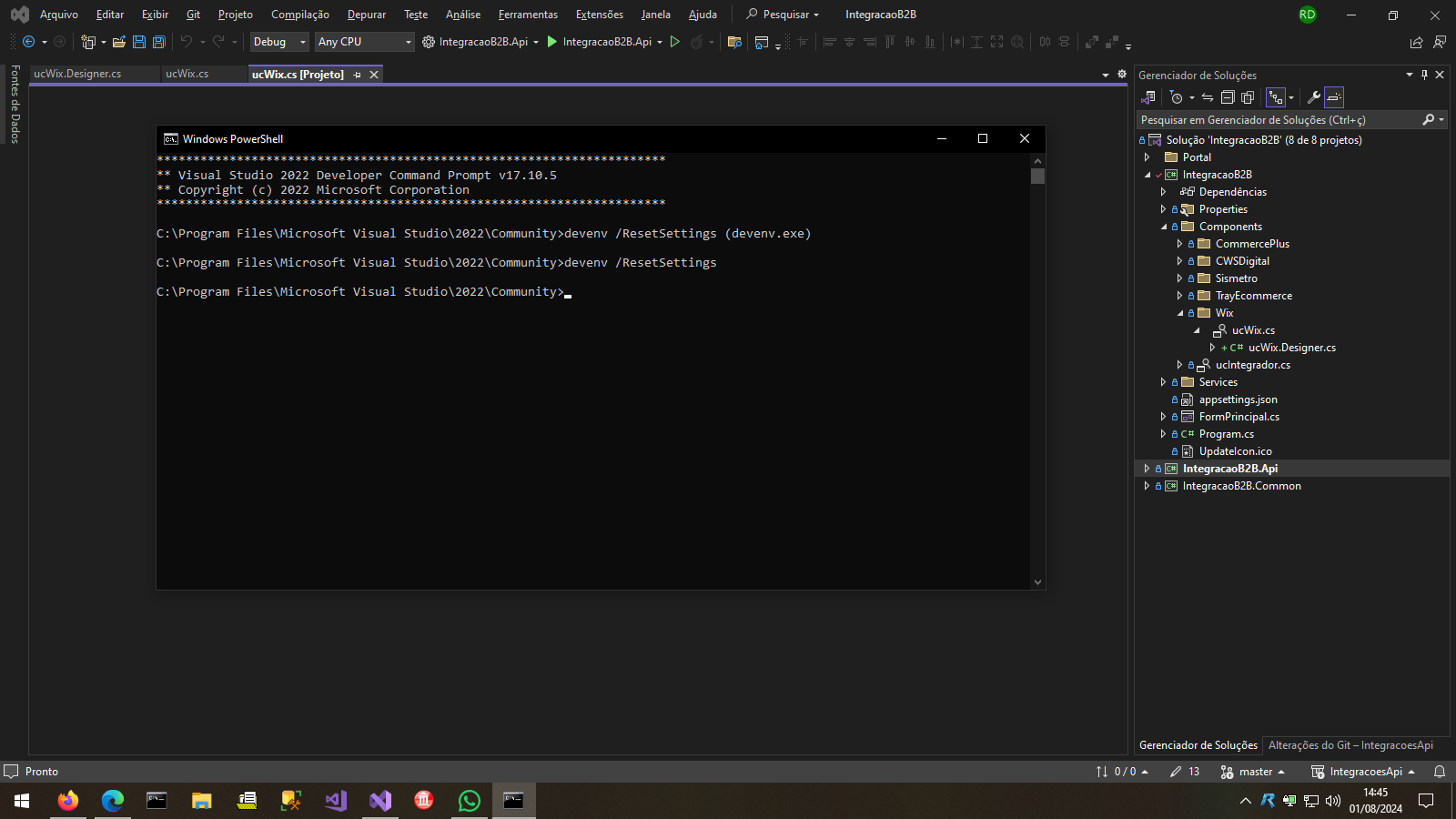1456x819 pixels.
Task: Click the Live Share icon at top right
Action: click(1417, 42)
